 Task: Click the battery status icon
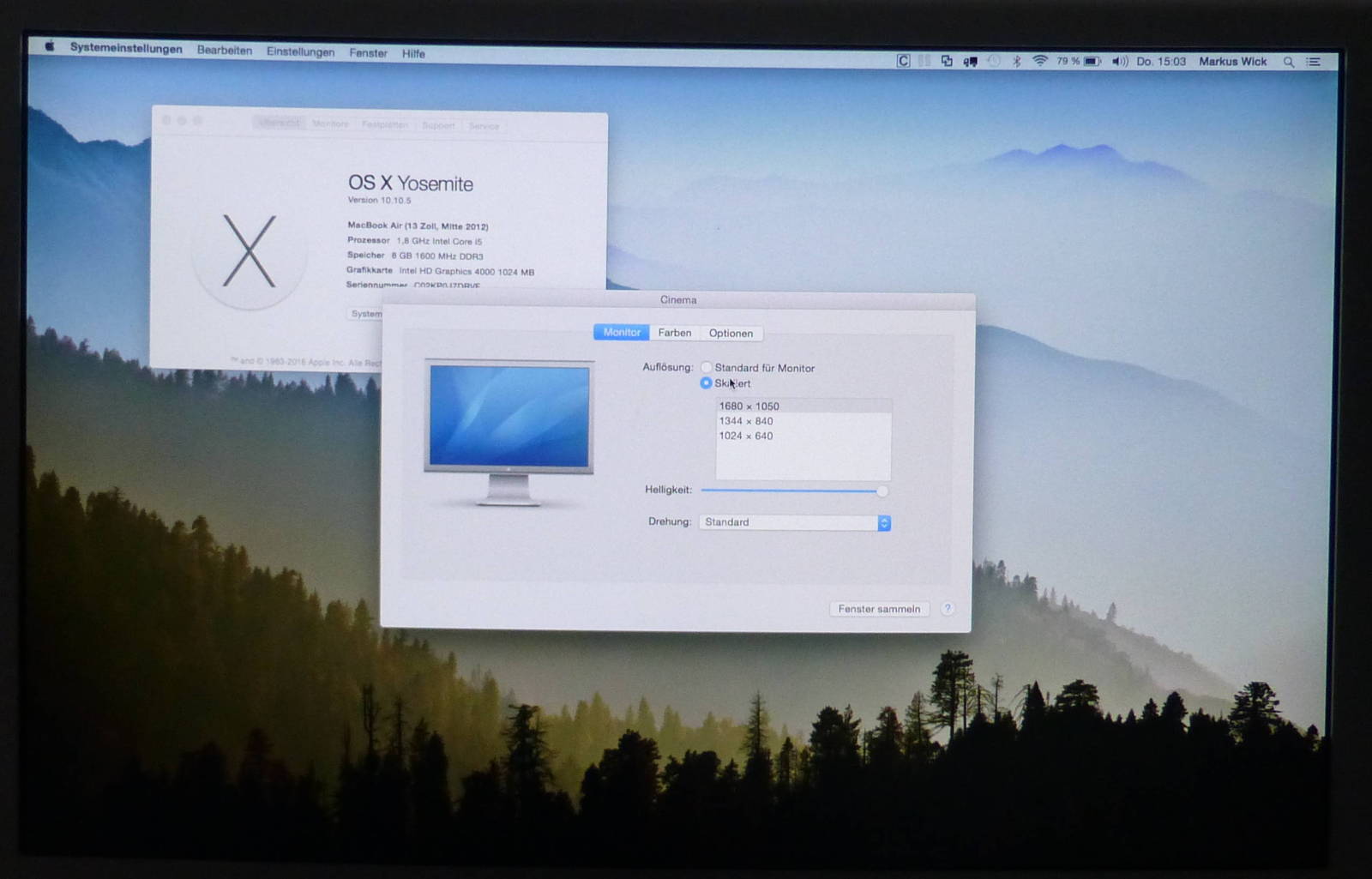coord(1092,62)
